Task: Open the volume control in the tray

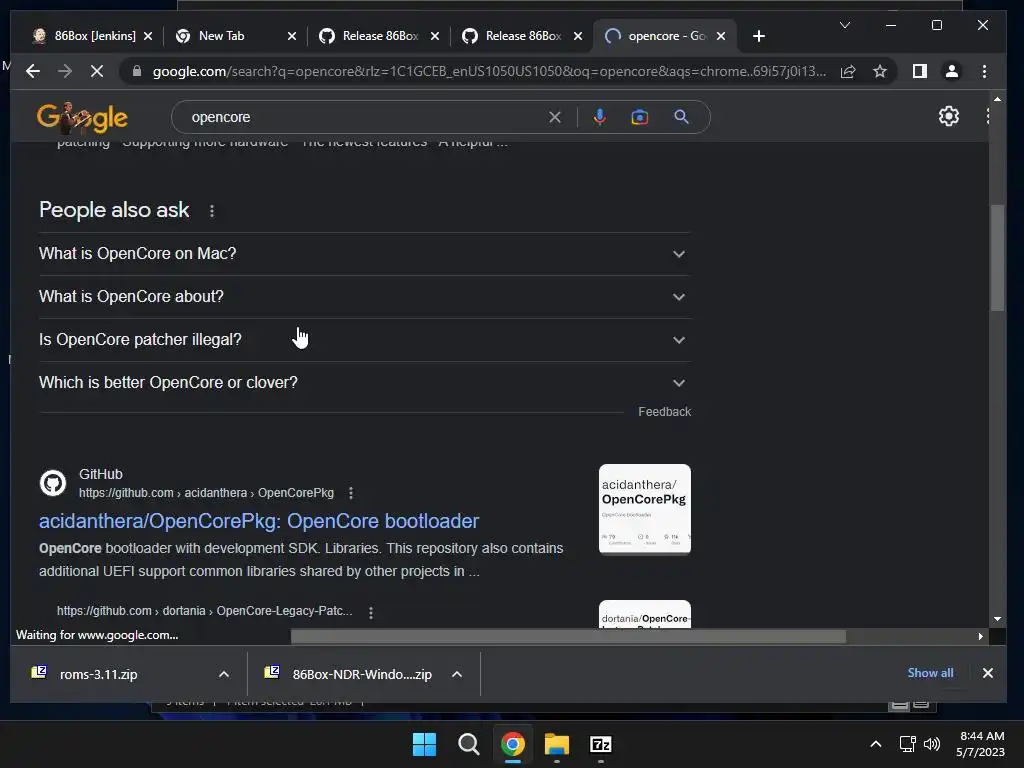Action: [x=932, y=744]
